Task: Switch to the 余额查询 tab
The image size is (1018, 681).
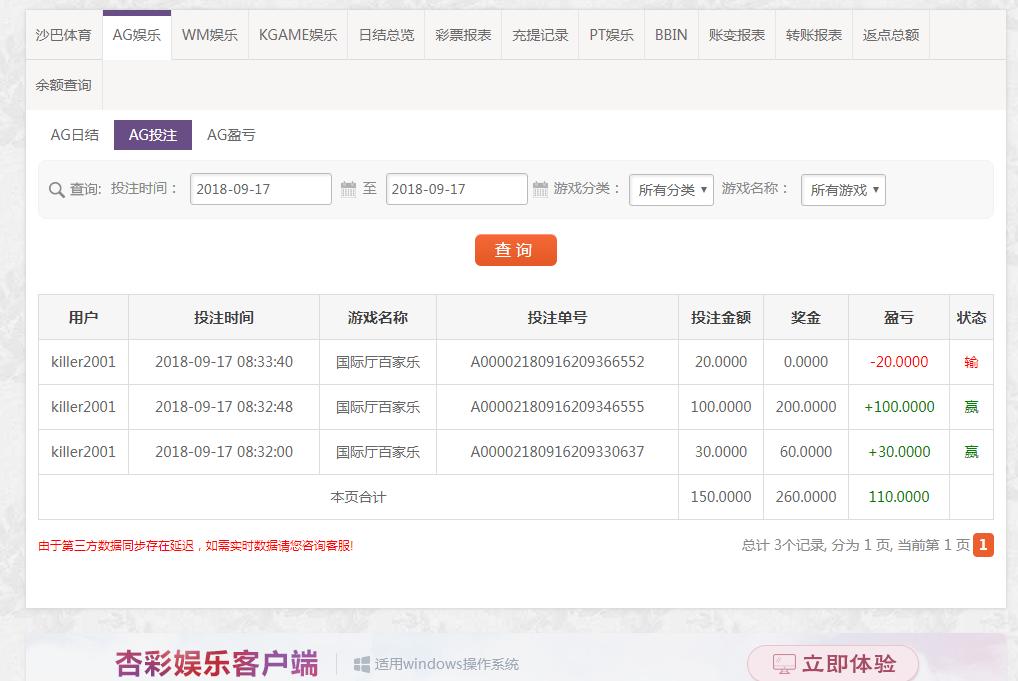Action: (x=63, y=85)
